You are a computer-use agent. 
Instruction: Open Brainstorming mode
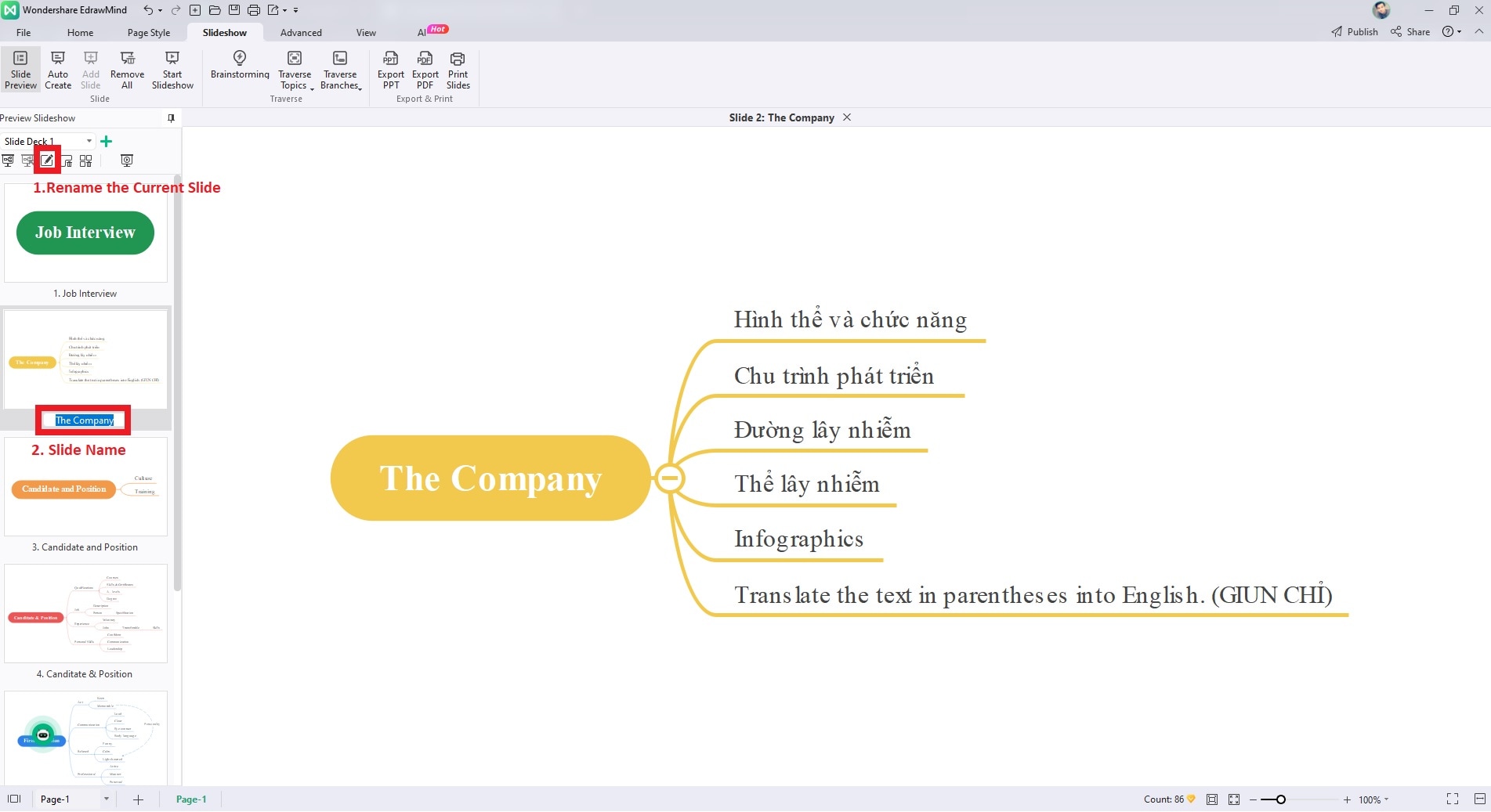pos(240,65)
